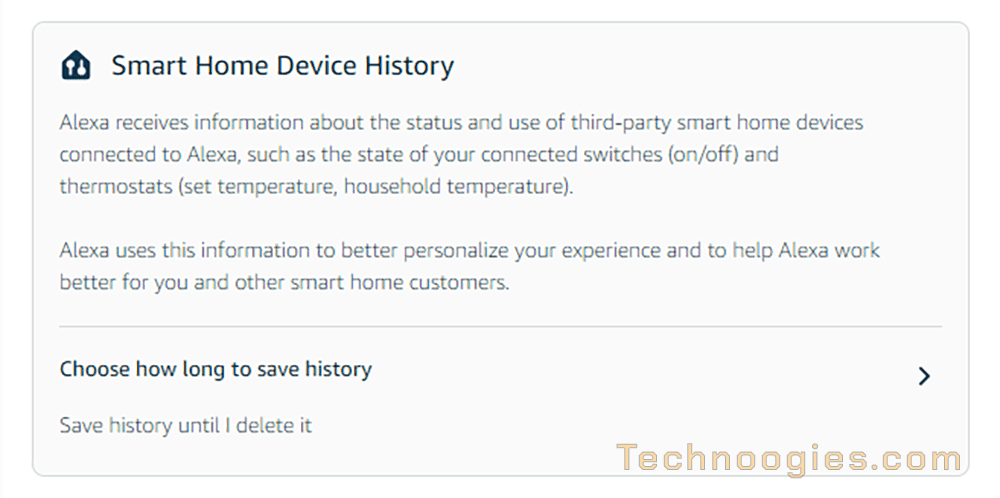The height and width of the screenshot is (498, 1000).
Task: Click the paragraph starting Alexa uses this information
Action: point(470,266)
